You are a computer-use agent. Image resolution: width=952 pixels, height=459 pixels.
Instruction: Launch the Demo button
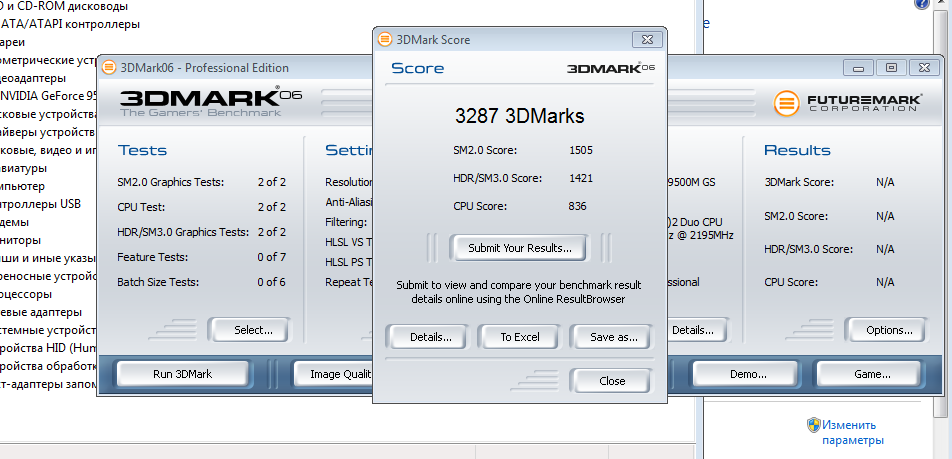click(747, 374)
